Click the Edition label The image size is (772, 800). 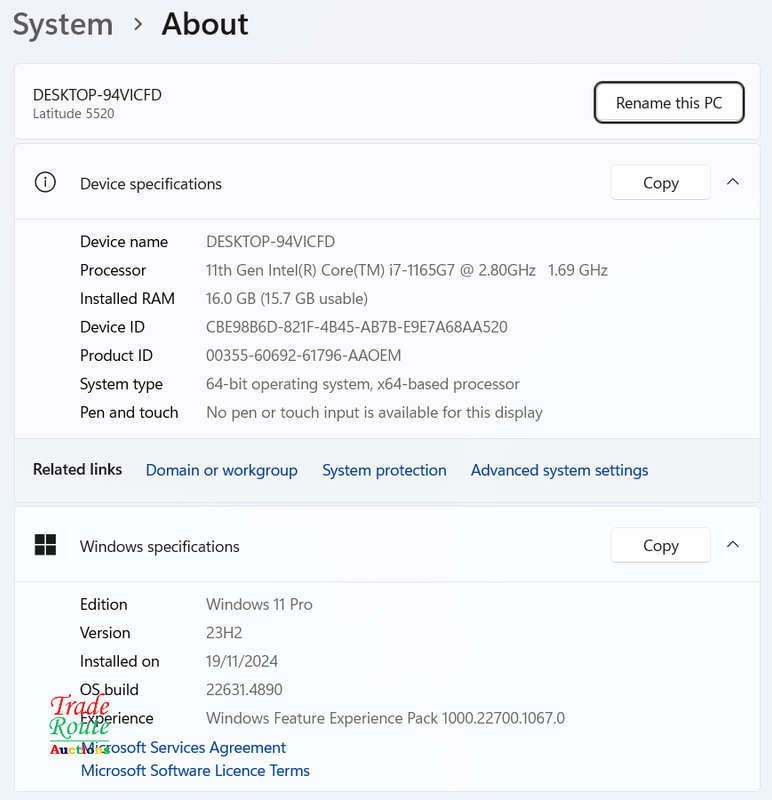104,604
